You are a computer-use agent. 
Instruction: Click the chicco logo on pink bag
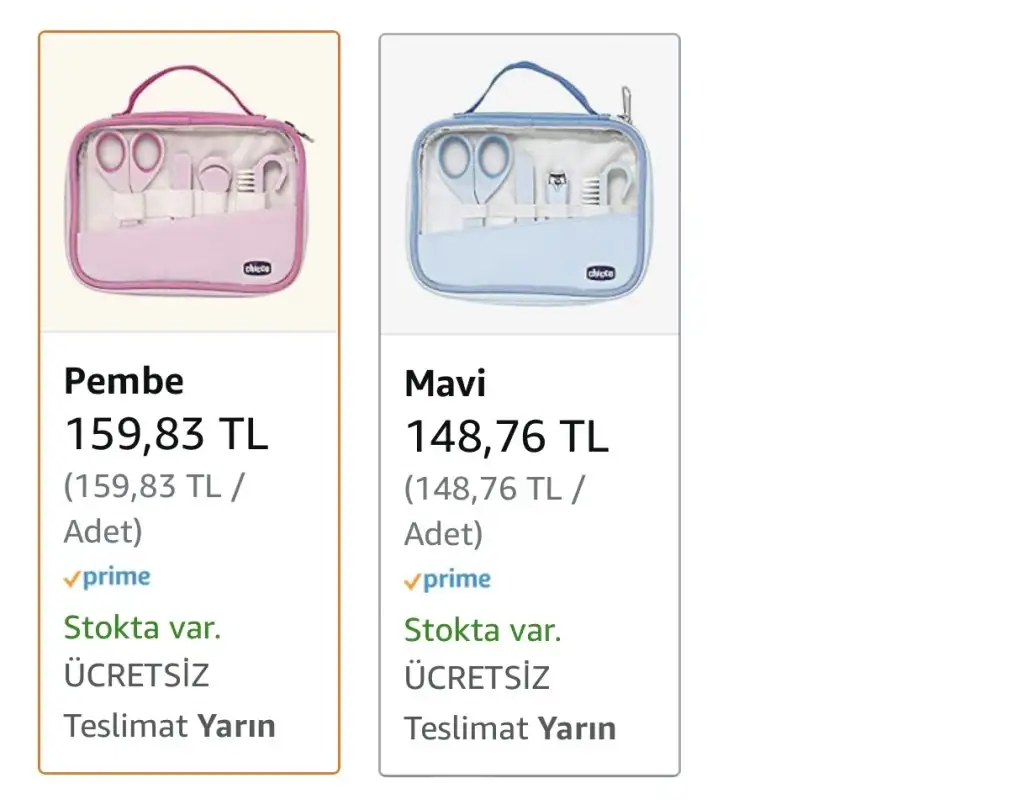point(257,268)
